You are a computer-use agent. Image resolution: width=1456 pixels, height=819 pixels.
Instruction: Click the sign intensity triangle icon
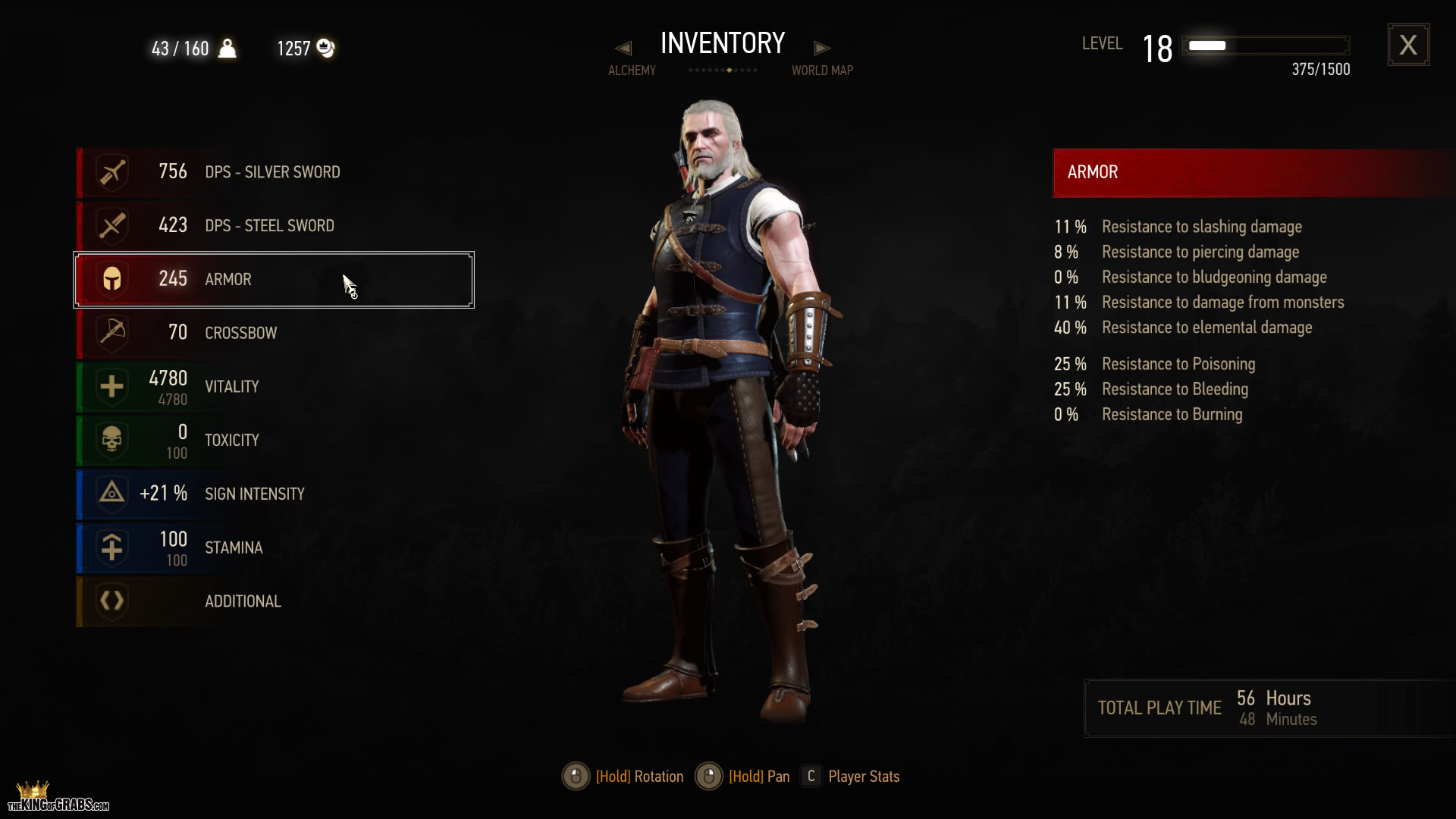[x=112, y=494]
